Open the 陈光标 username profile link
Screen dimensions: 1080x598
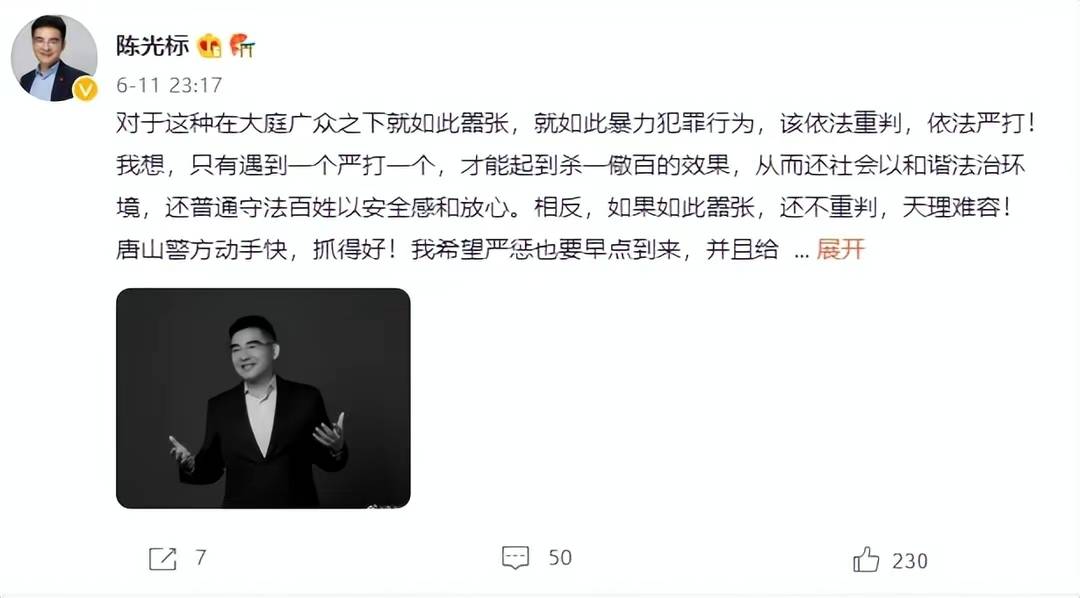pos(152,45)
